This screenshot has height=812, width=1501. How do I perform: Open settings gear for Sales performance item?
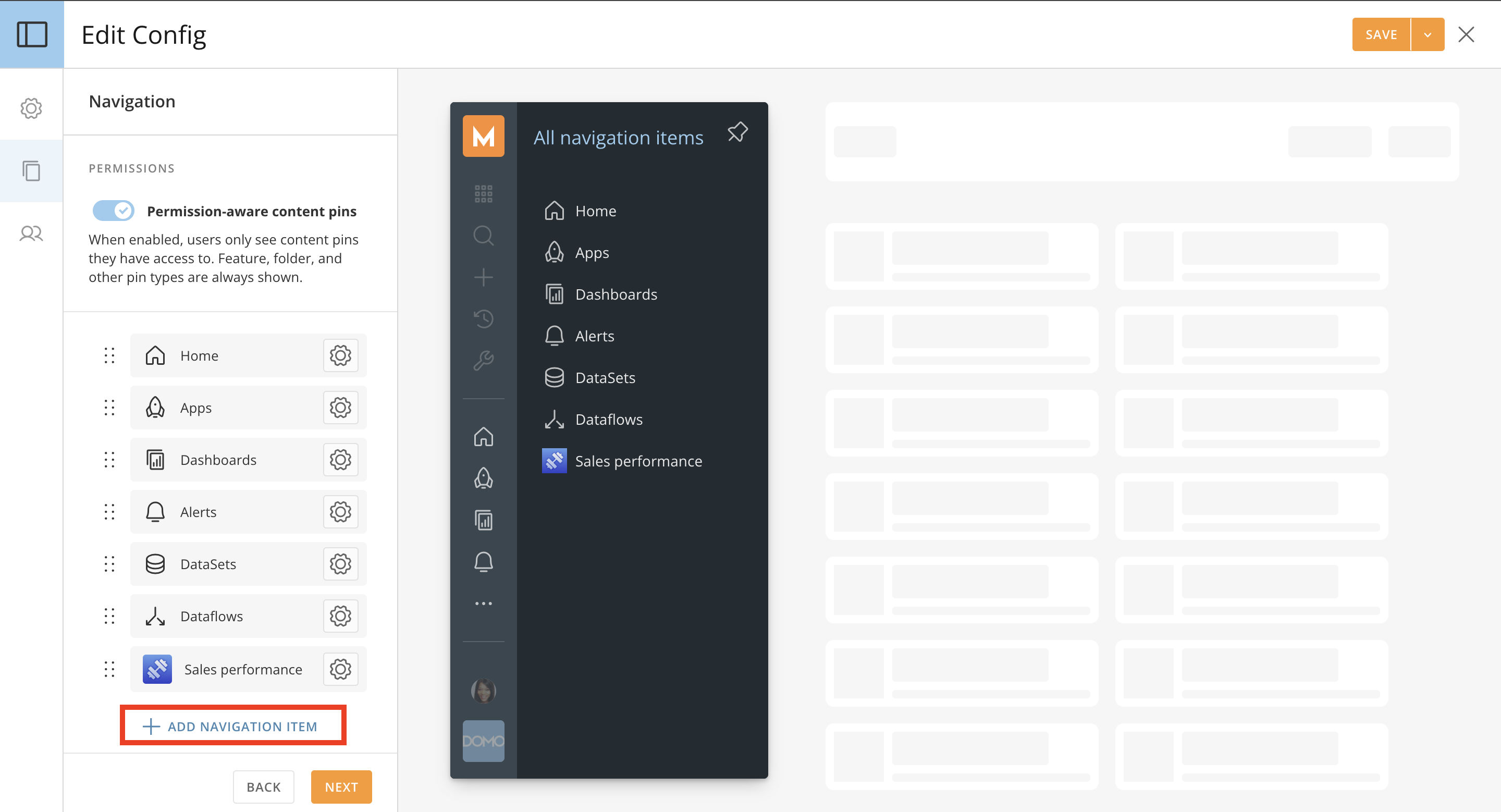(x=340, y=669)
